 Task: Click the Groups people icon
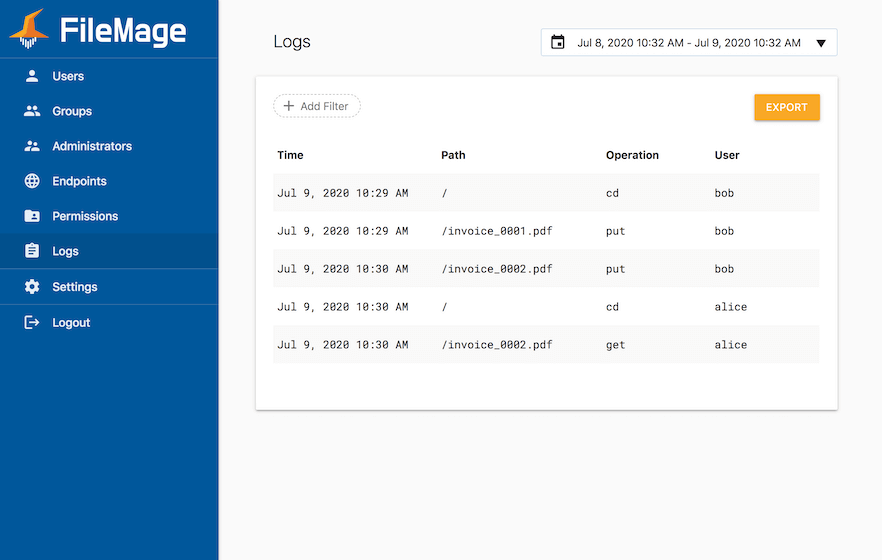pos(32,111)
